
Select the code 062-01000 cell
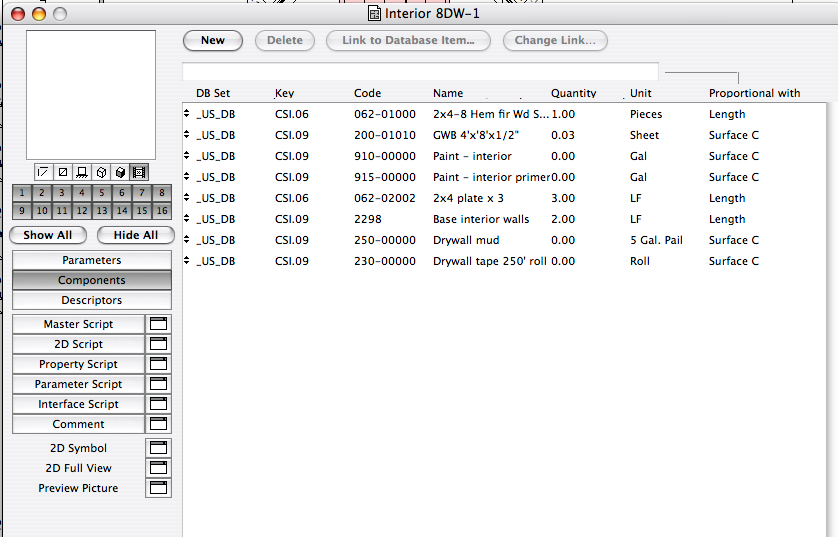pyautogui.click(x=385, y=114)
